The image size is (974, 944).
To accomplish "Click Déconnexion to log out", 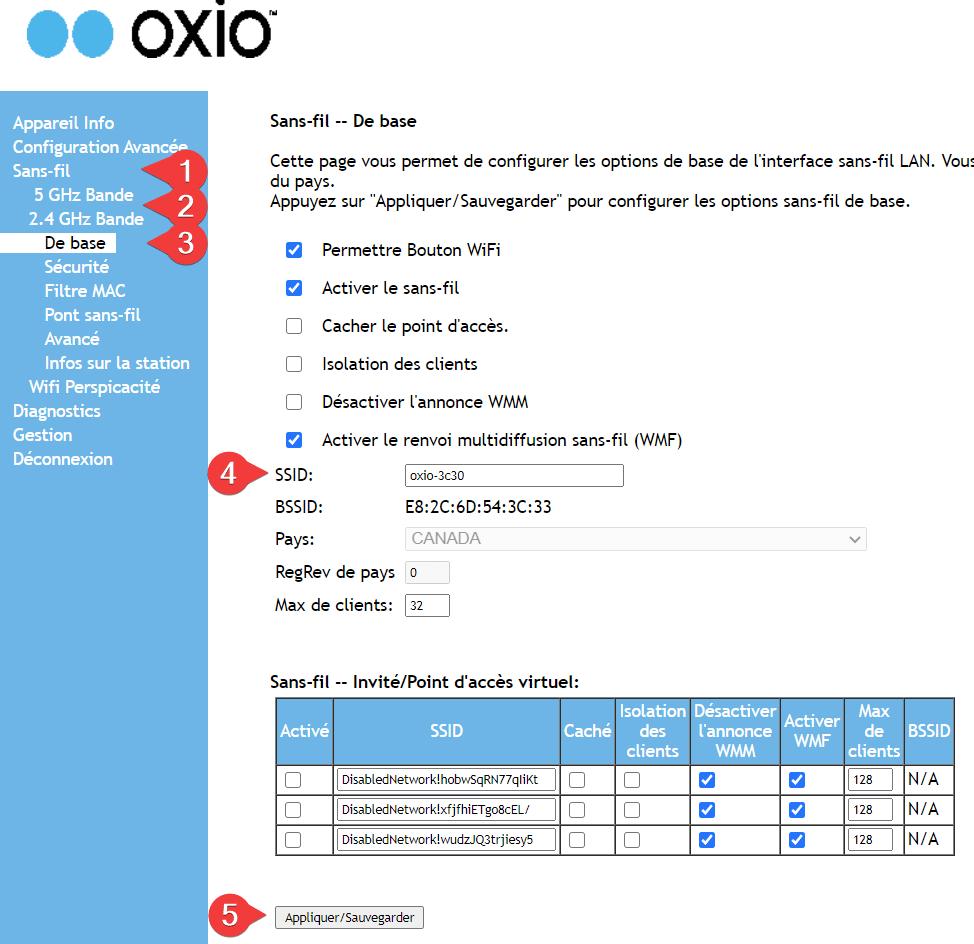I will coord(62,459).
